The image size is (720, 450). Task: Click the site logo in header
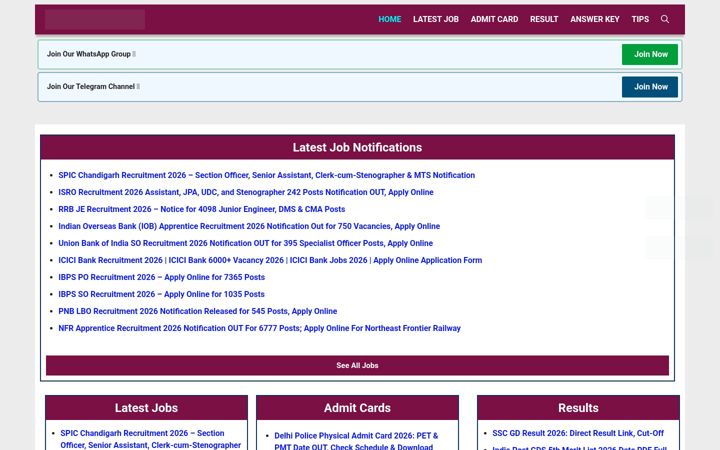coord(95,19)
